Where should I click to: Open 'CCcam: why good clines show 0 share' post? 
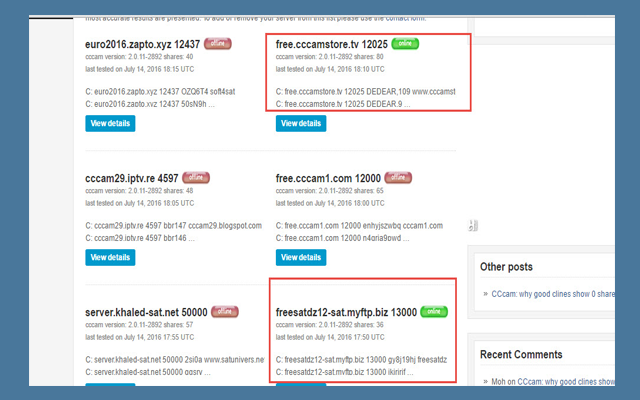553,294
